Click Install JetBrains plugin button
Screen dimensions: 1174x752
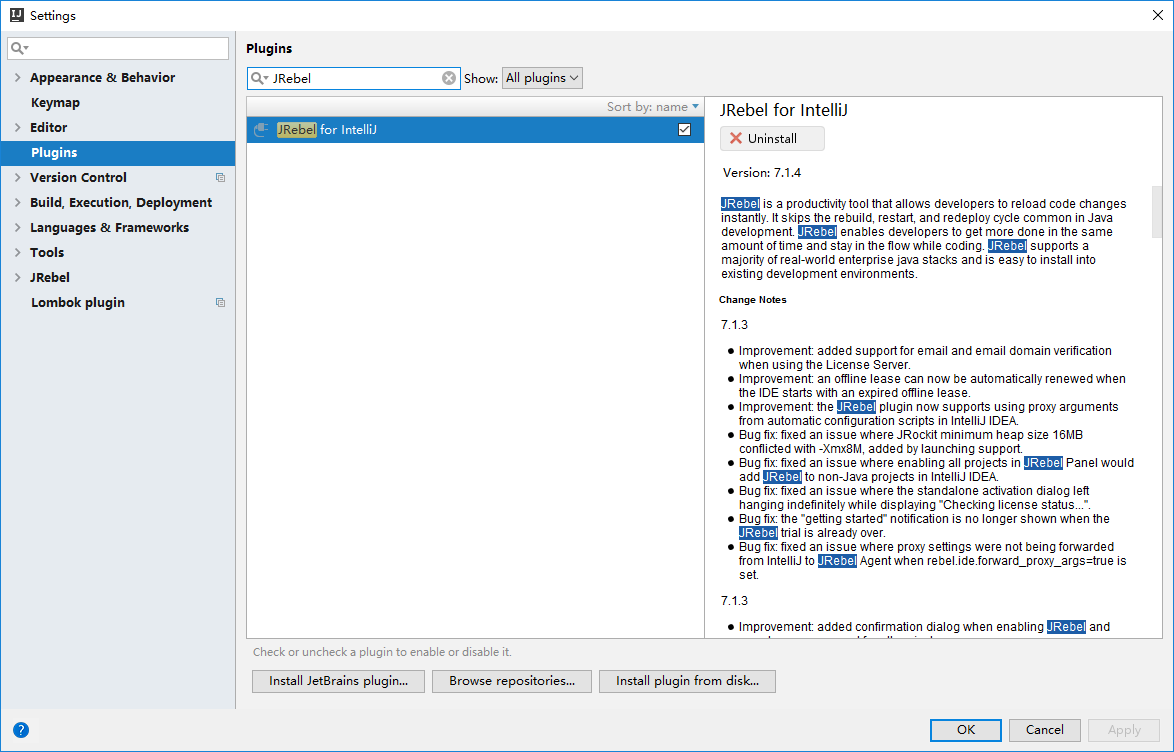point(338,681)
